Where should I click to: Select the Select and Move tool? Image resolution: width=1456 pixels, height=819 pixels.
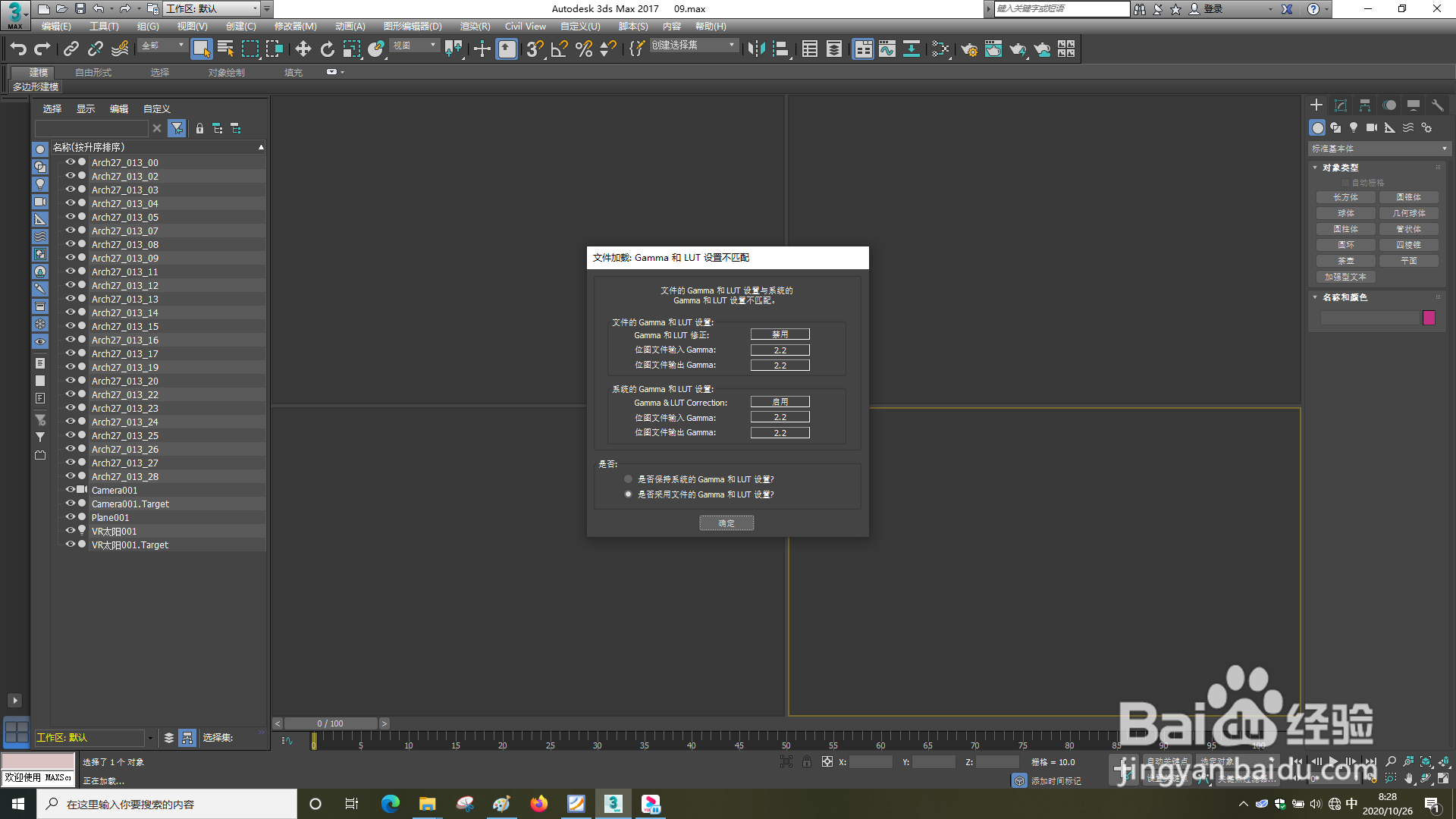(303, 49)
